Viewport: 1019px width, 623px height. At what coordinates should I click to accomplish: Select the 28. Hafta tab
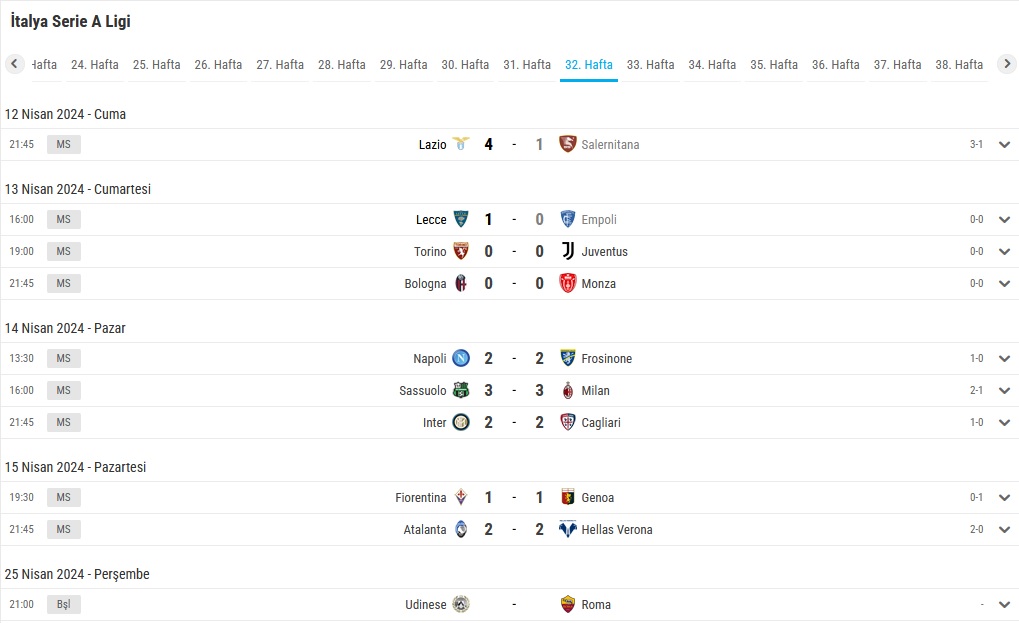(342, 65)
